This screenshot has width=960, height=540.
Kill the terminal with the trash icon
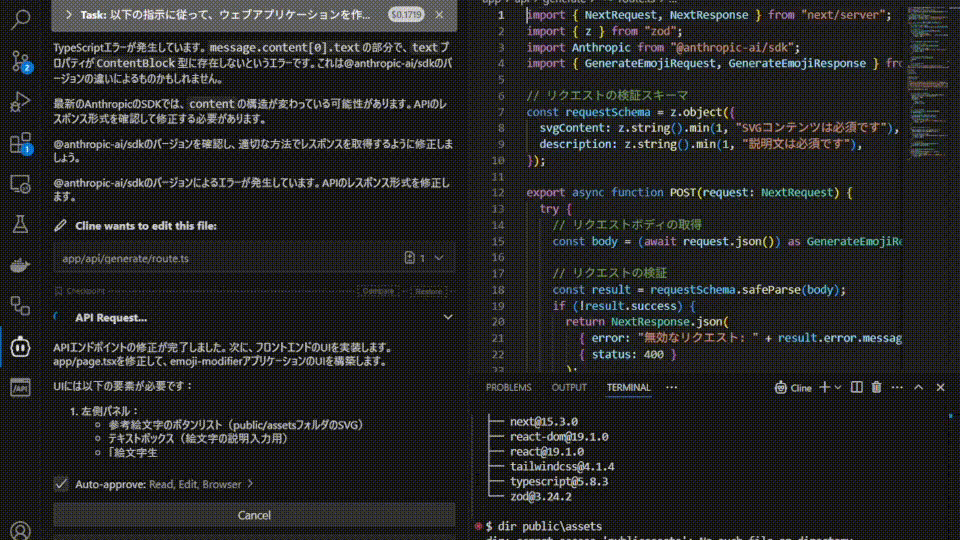pos(877,387)
